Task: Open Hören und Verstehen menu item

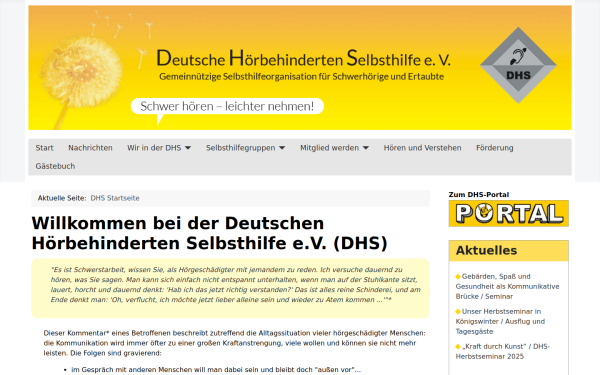Action: tap(422, 148)
